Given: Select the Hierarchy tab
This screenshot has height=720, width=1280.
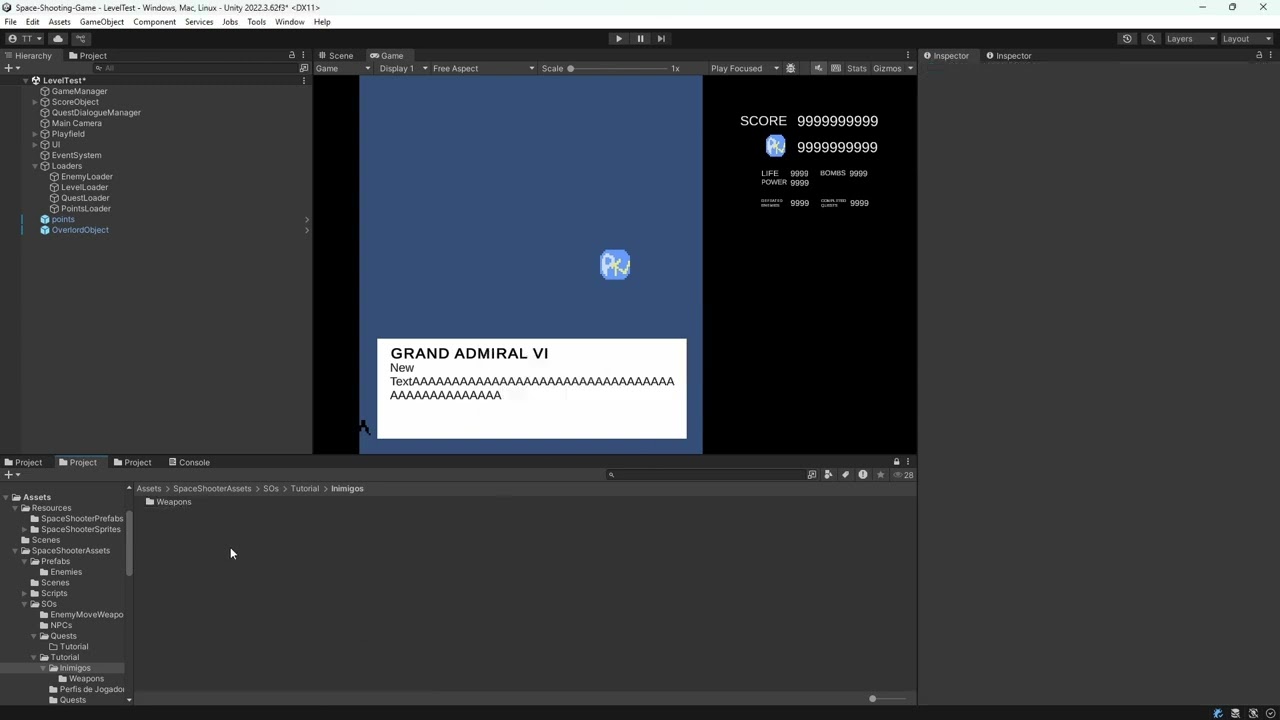Looking at the screenshot, I should (28, 56).
